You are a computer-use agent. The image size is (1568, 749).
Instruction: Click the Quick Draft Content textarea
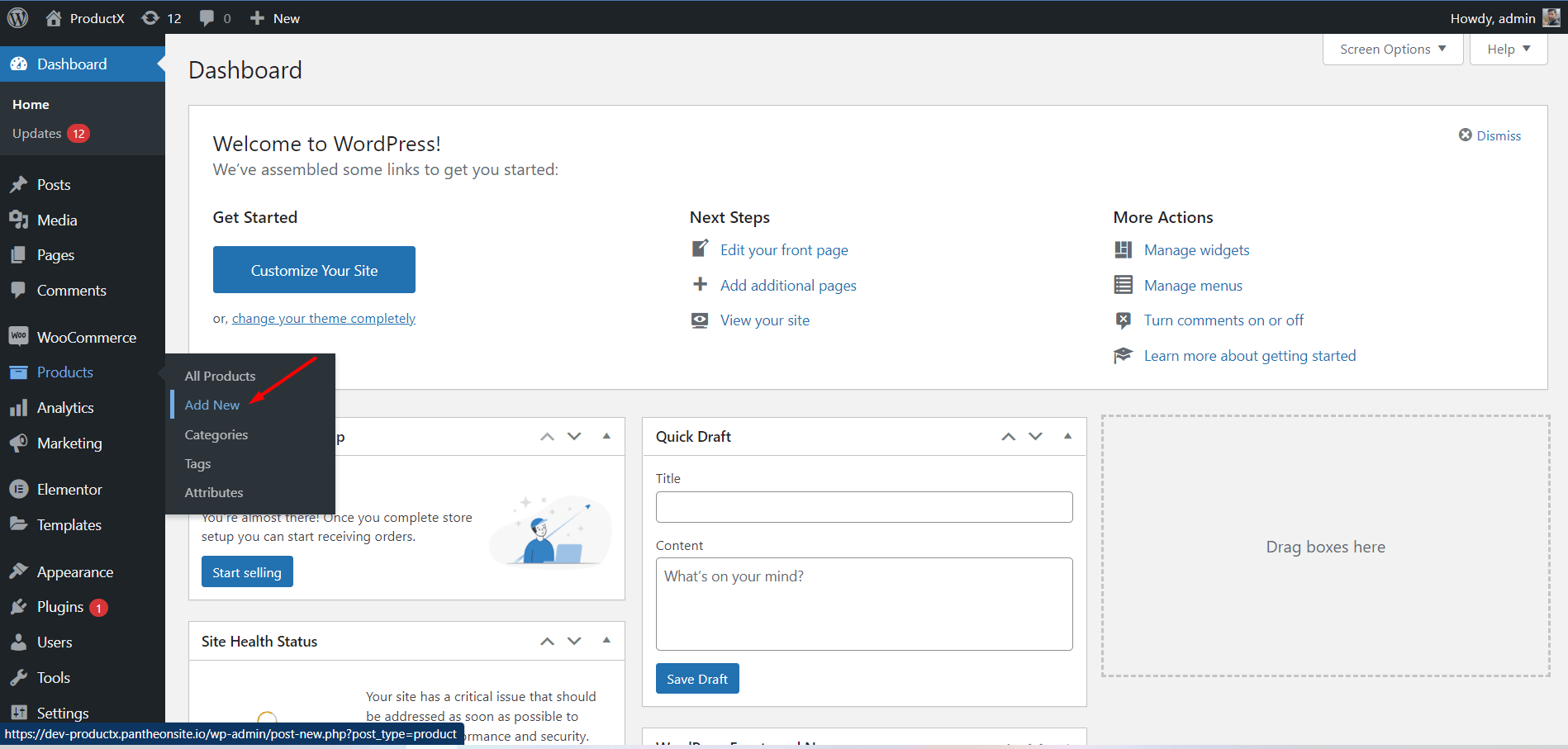click(x=864, y=604)
